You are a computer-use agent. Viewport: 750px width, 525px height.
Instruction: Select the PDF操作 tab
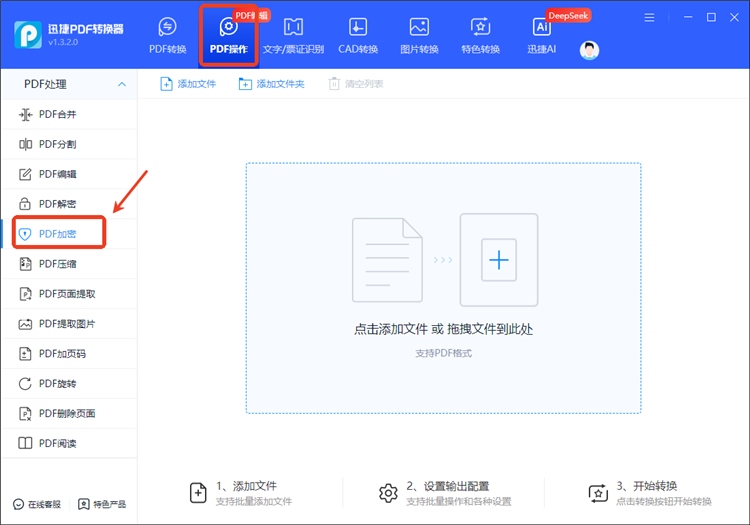pos(229,36)
